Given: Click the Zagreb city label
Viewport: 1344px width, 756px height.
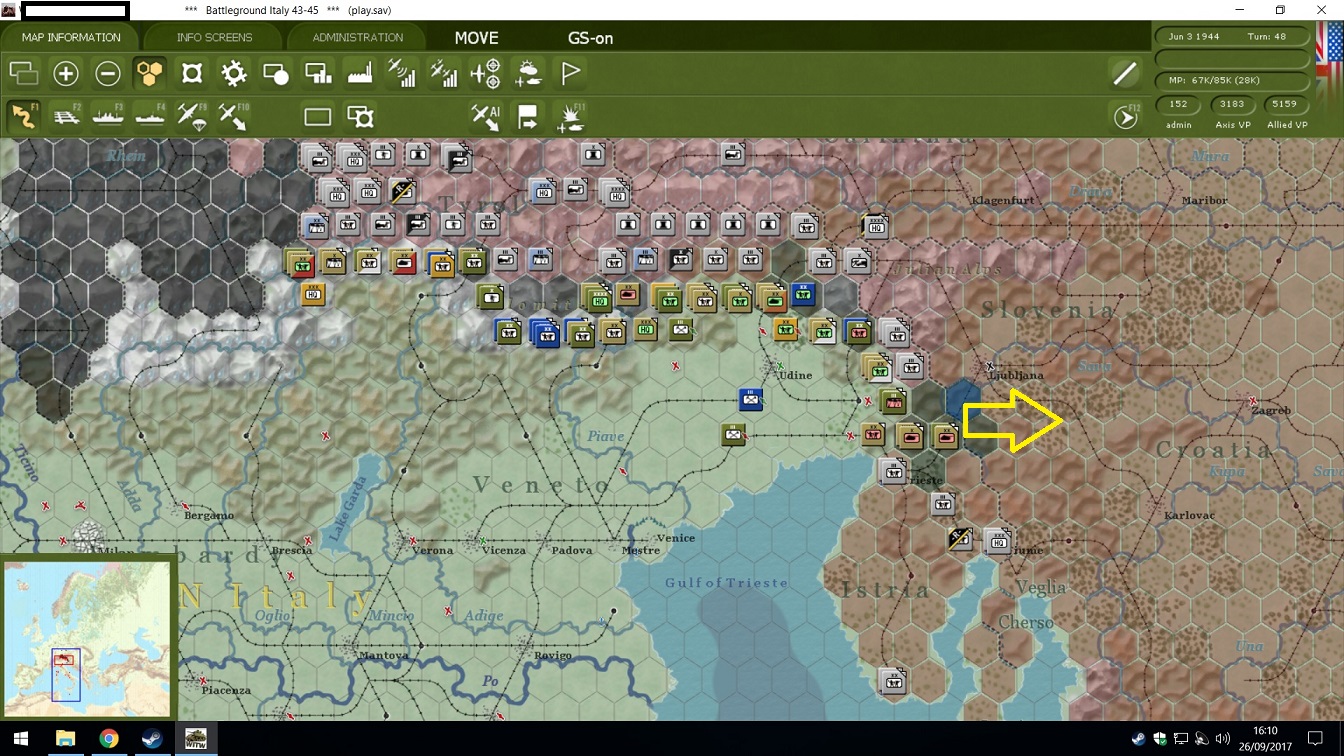Looking at the screenshot, I should click(1271, 411).
